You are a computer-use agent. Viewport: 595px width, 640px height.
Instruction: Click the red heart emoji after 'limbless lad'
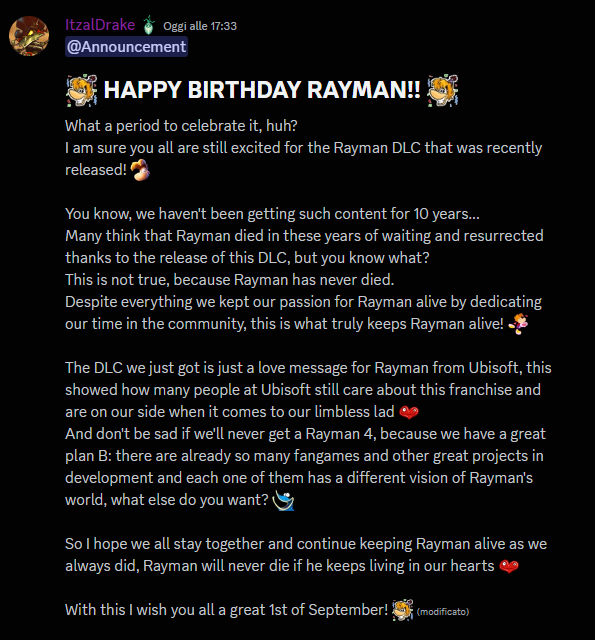click(x=409, y=412)
